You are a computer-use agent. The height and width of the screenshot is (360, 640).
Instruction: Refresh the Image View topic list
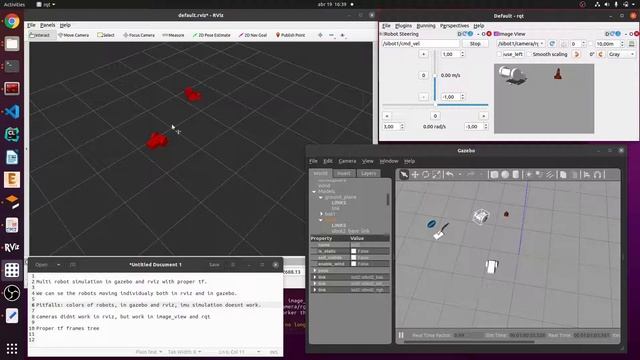[552, 44]
